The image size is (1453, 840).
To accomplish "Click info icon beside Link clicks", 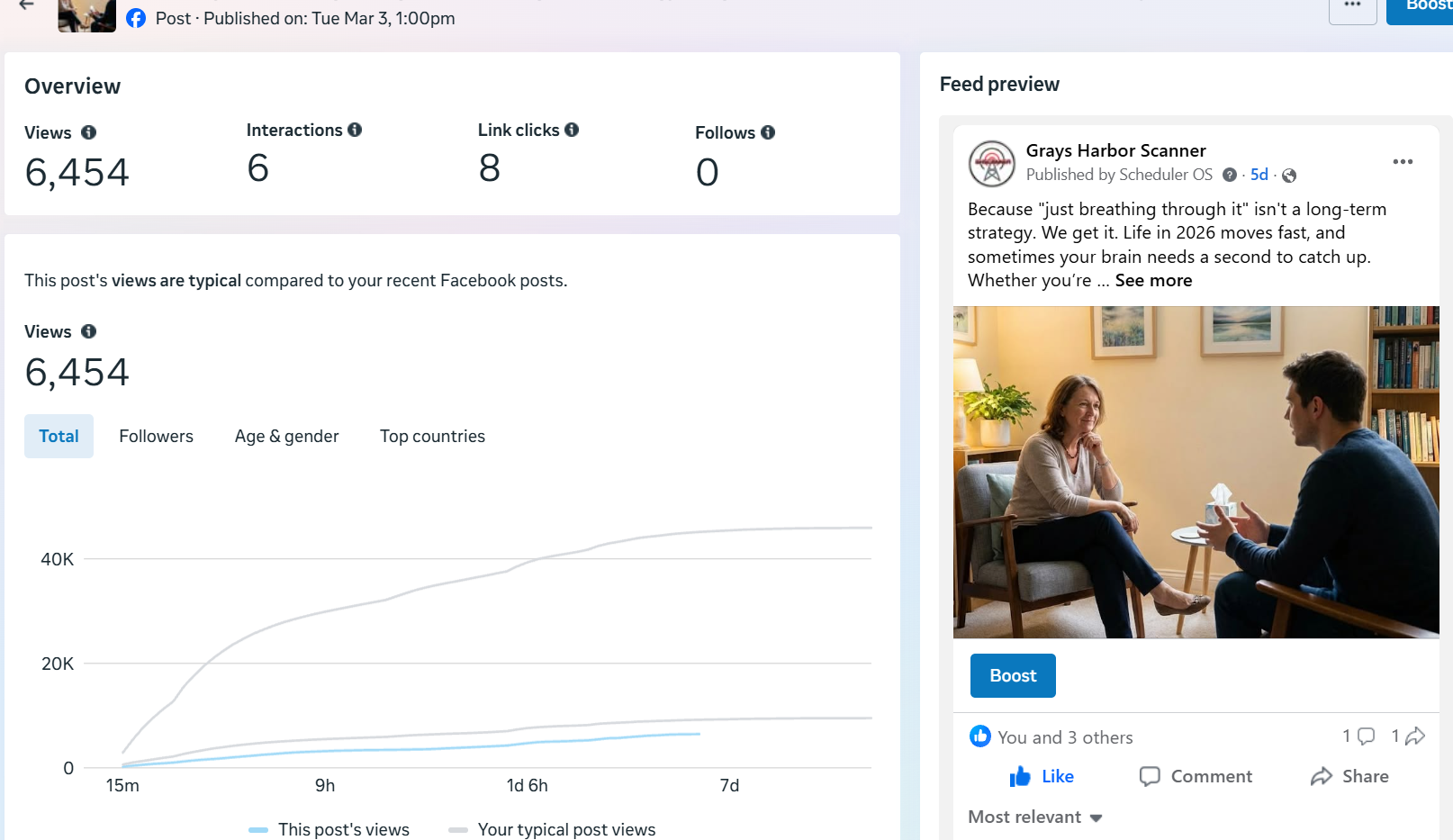I will coord(572,130).
